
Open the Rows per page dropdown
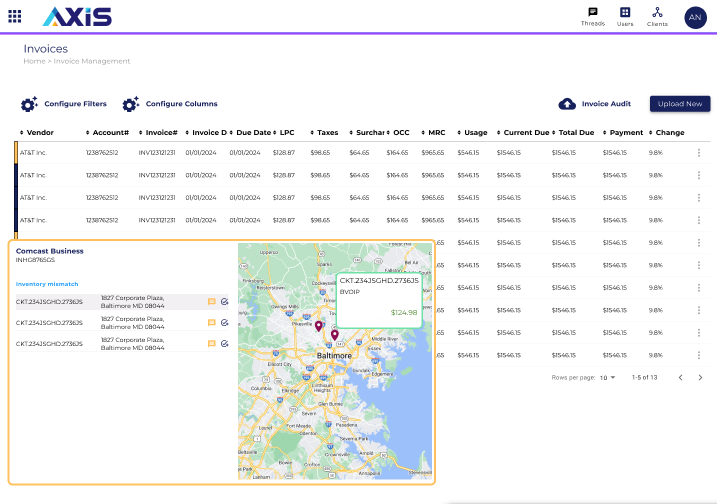click(607, 378)
